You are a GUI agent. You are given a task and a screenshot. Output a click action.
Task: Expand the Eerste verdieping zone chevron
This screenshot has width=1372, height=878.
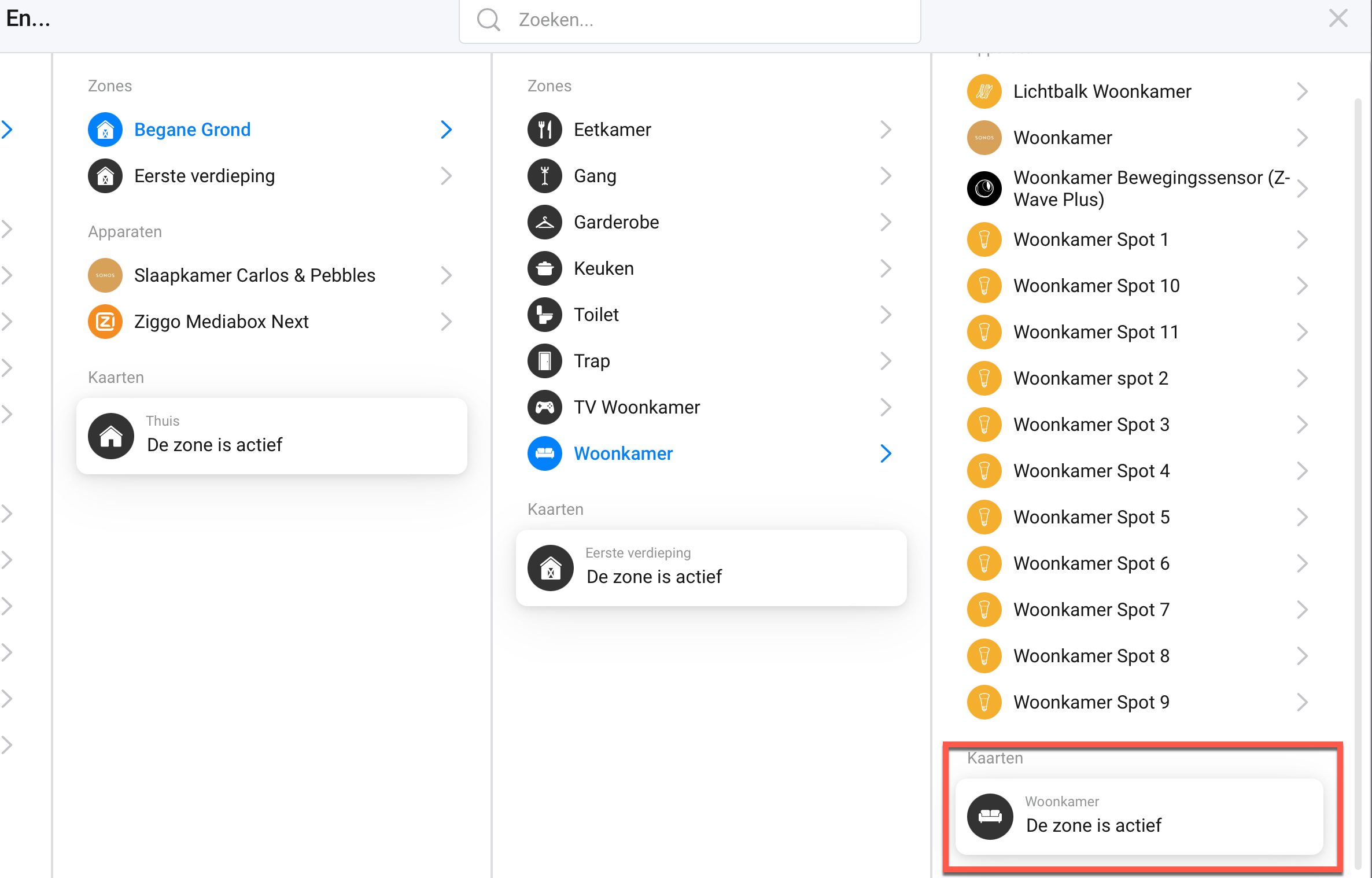coord(445,176)
